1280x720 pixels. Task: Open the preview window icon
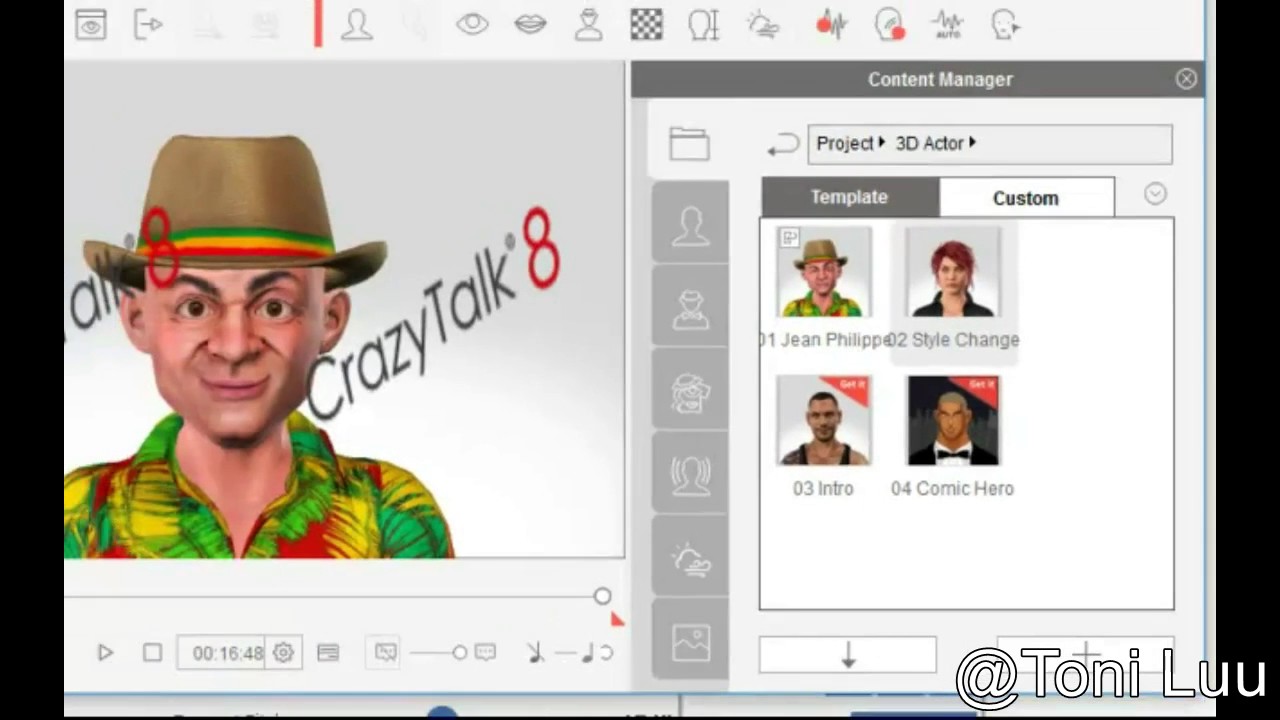90,25
